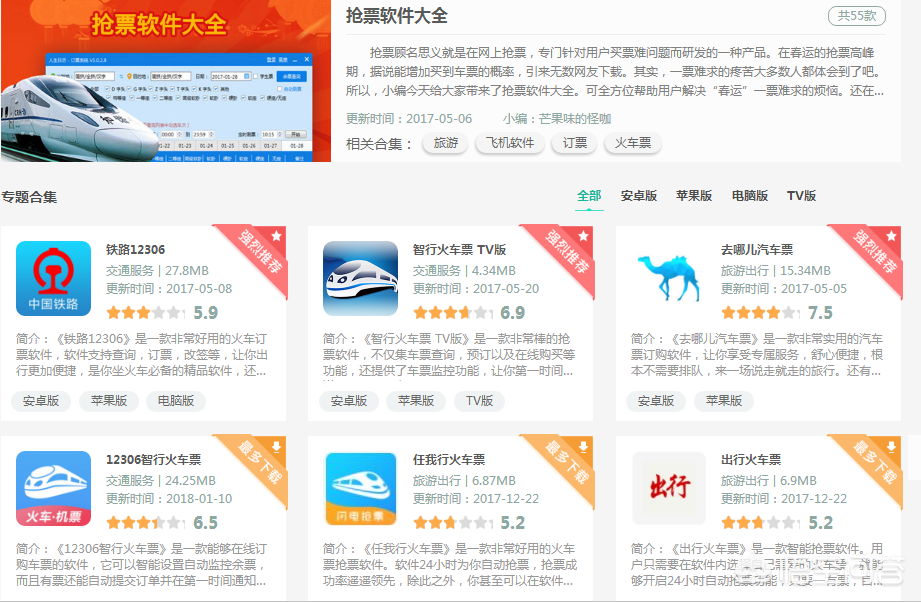Open the 旅游 related collection tag

coord(446,143)
